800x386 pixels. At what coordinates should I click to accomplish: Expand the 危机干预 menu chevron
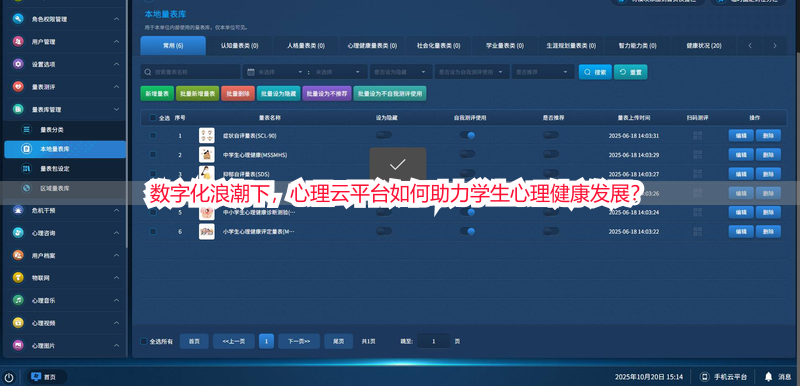(116, 210)
